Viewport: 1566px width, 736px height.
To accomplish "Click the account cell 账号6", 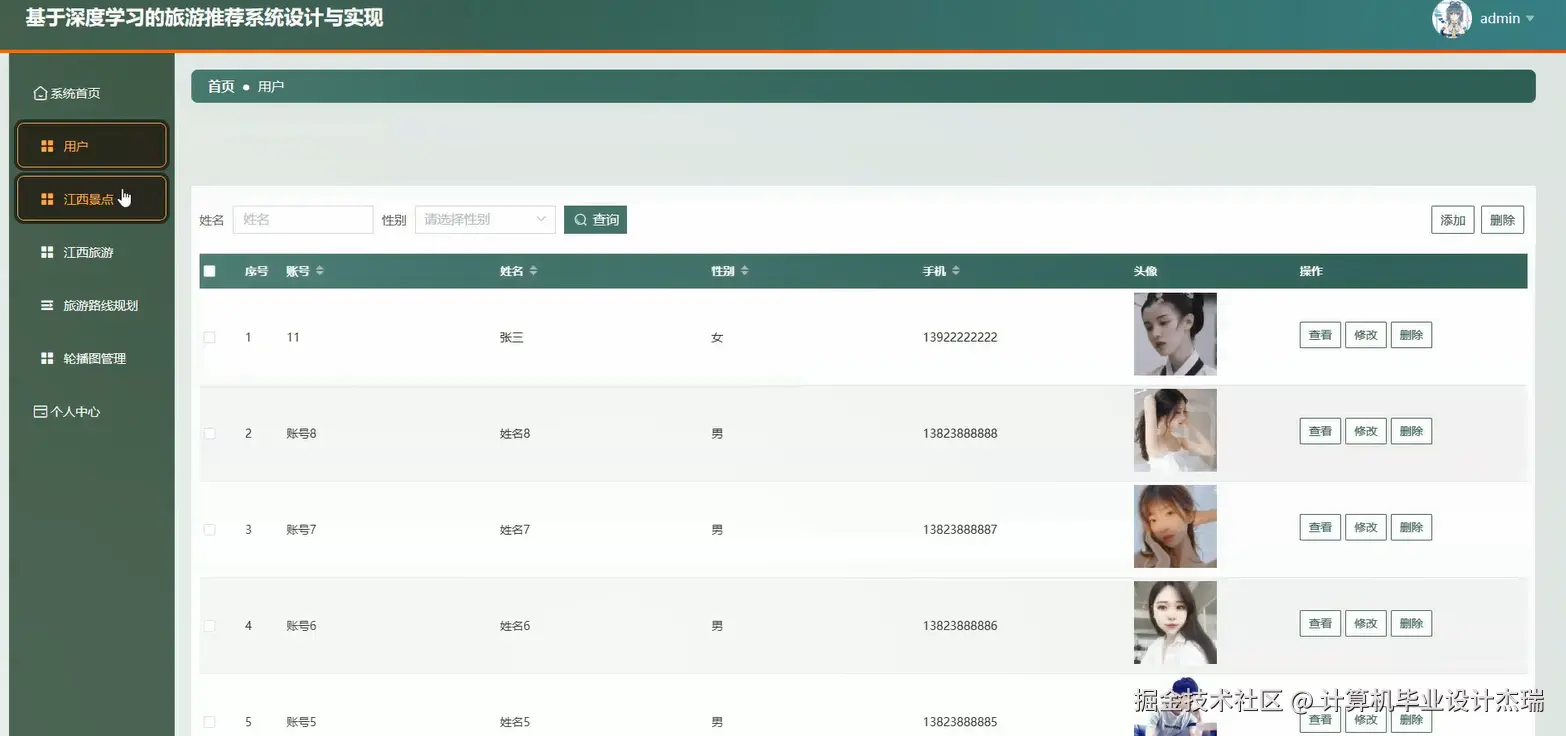I will [x=301, y=625].
